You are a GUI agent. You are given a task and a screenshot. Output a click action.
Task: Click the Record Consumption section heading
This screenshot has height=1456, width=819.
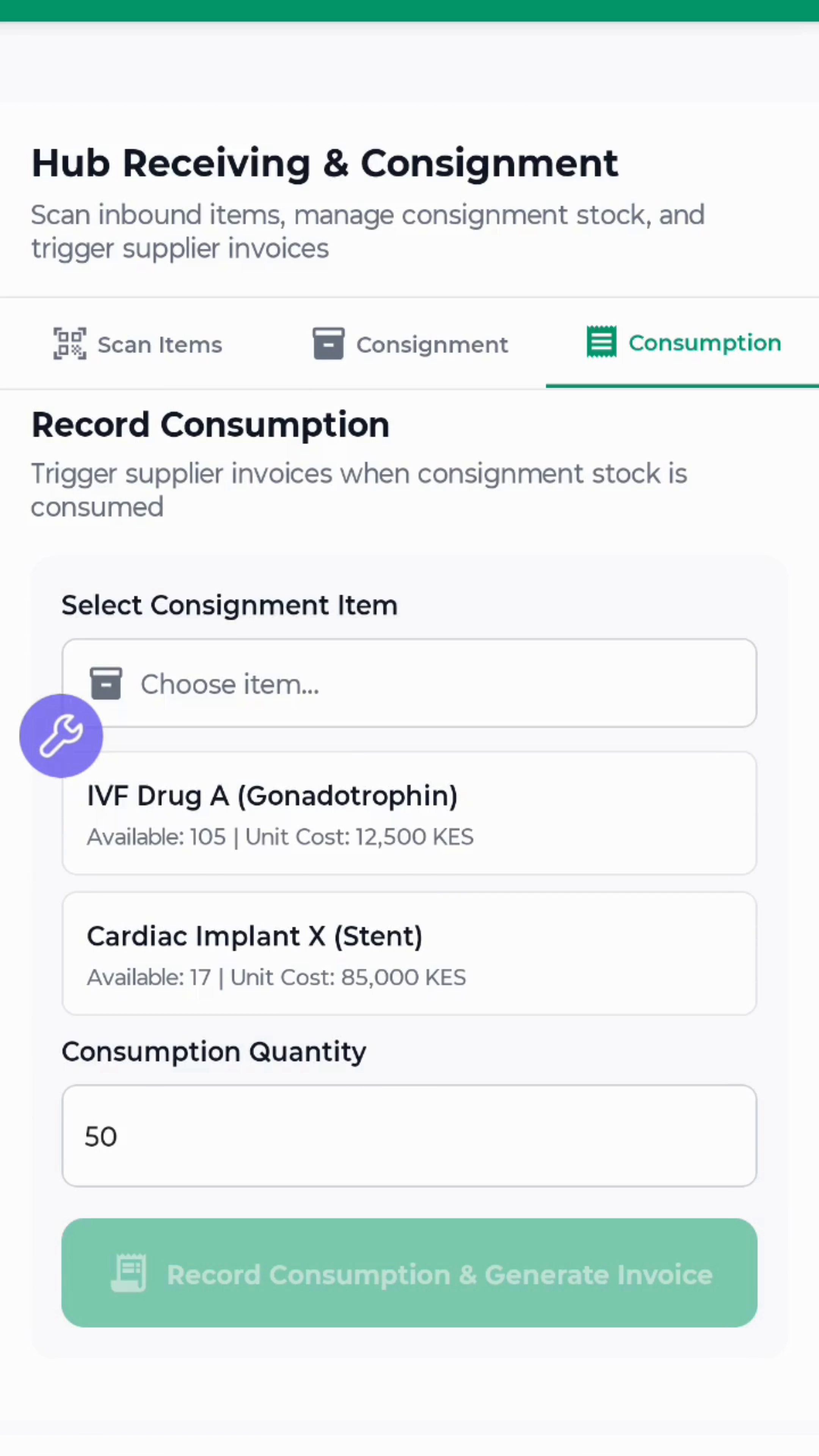(210, 425)
